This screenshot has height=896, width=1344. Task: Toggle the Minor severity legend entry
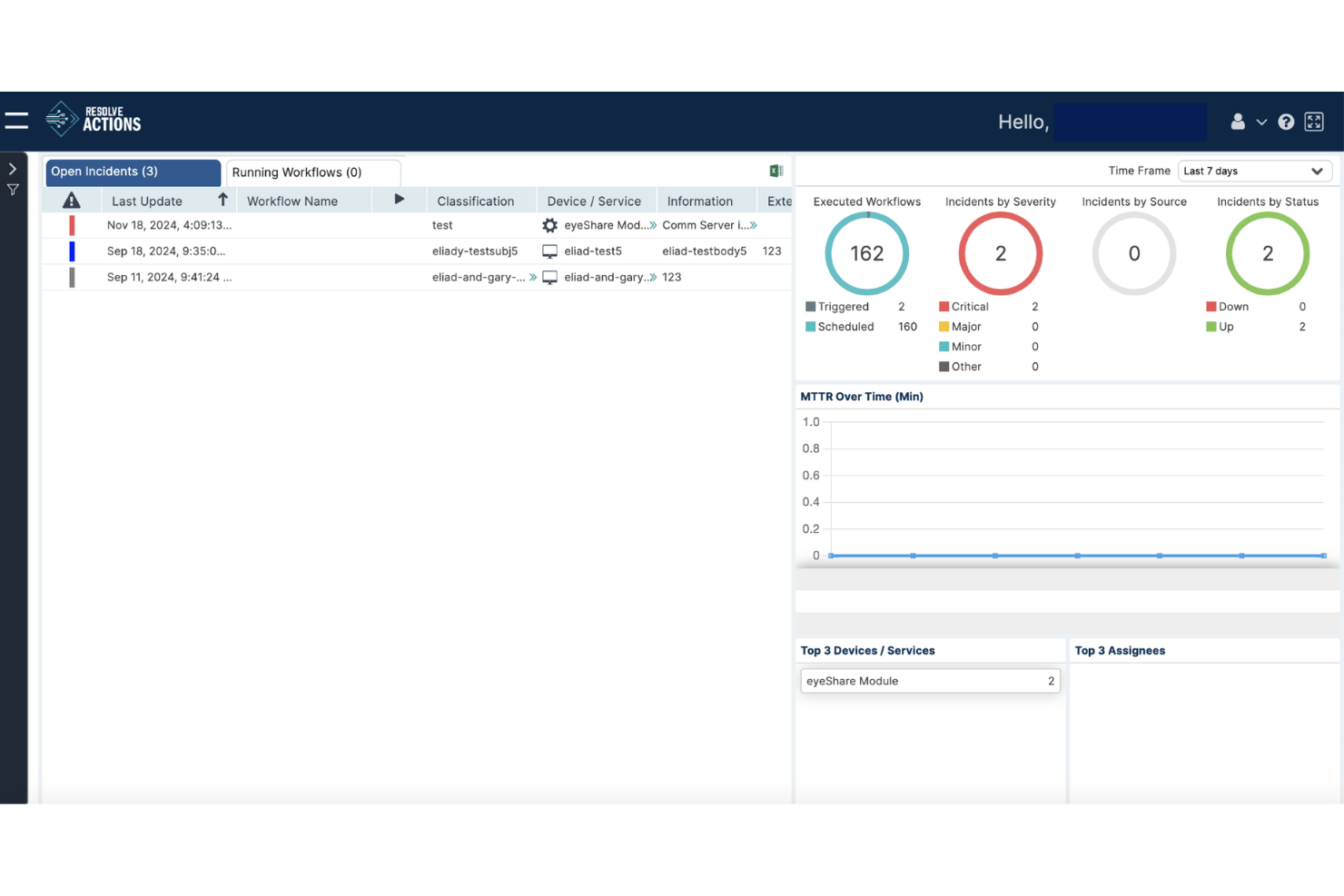pyautogui.click(x=961, y=347)
